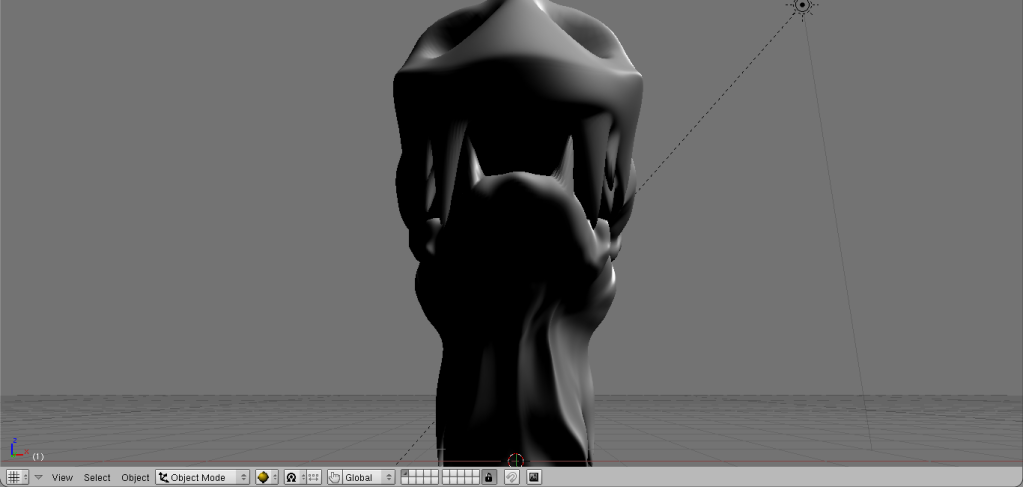Image resolution: width=1023 pixels, height=487 pixels.
Task: Click the snap magnet icon
Action: pyautogui.click(x=511, y=478)
